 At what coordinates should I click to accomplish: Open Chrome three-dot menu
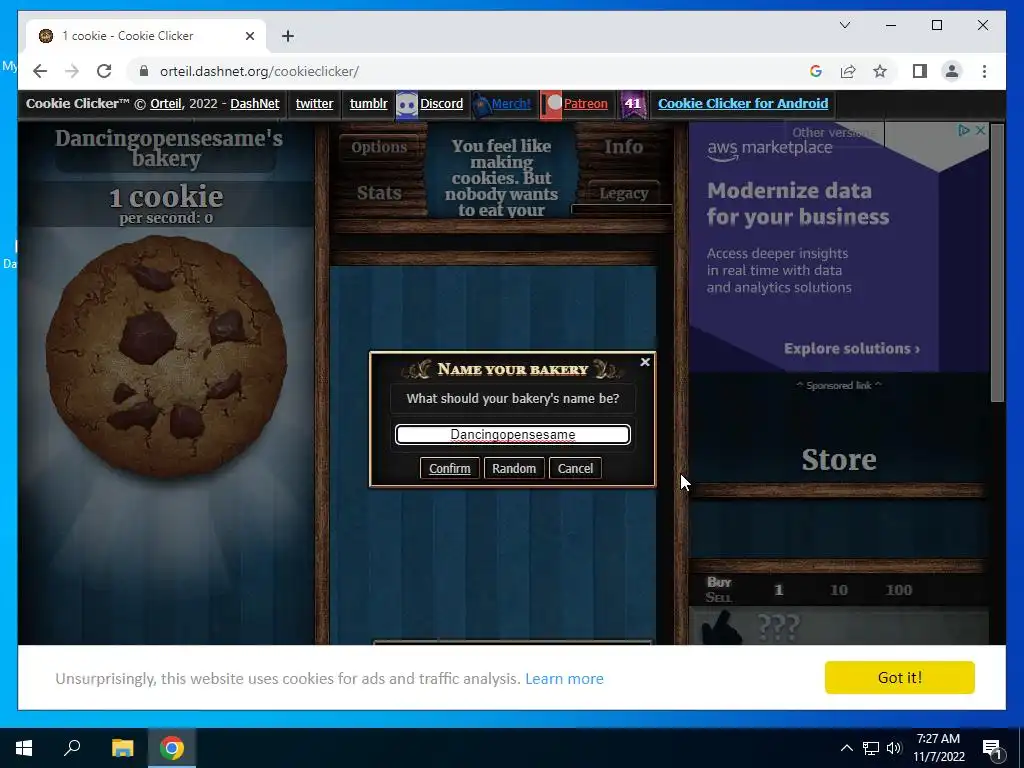[x=984, y=71]
